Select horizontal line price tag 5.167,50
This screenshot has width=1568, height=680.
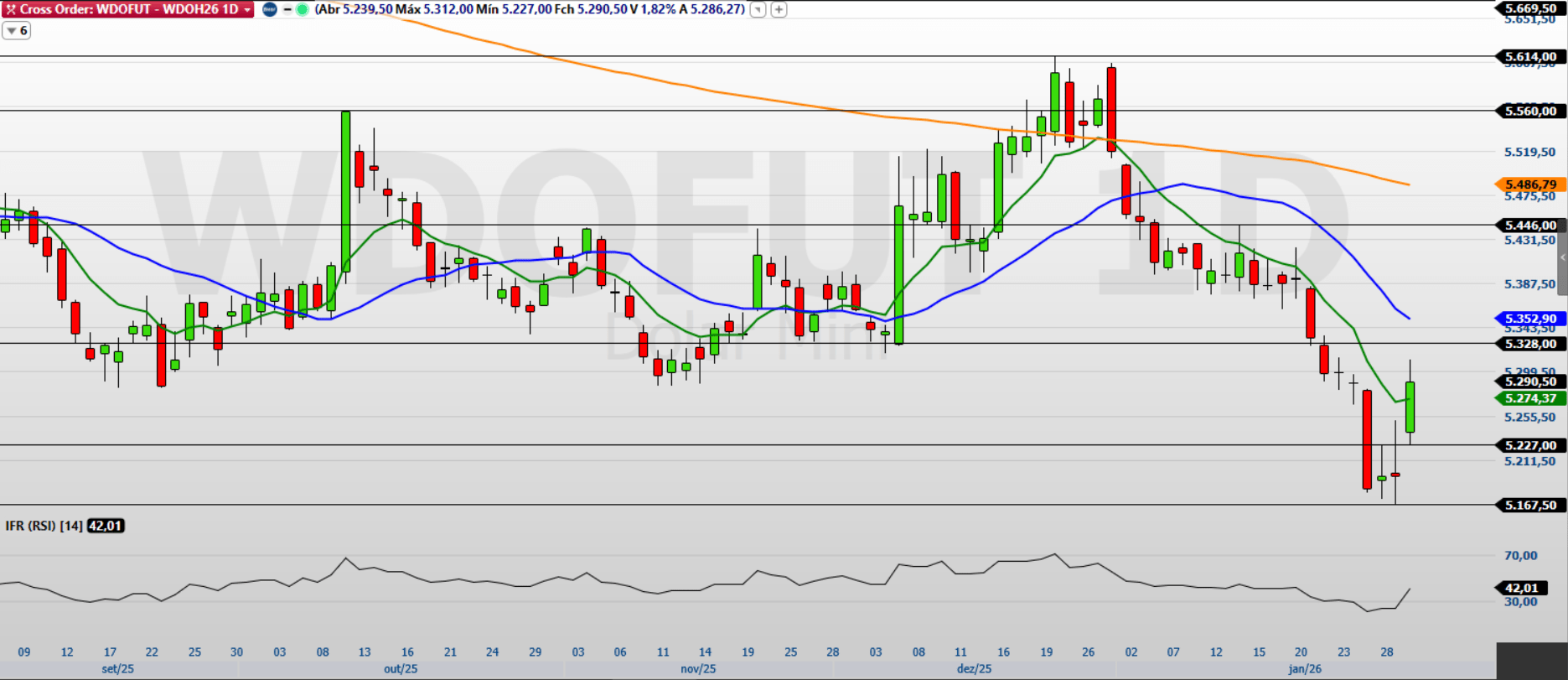tap(1530, 505)
